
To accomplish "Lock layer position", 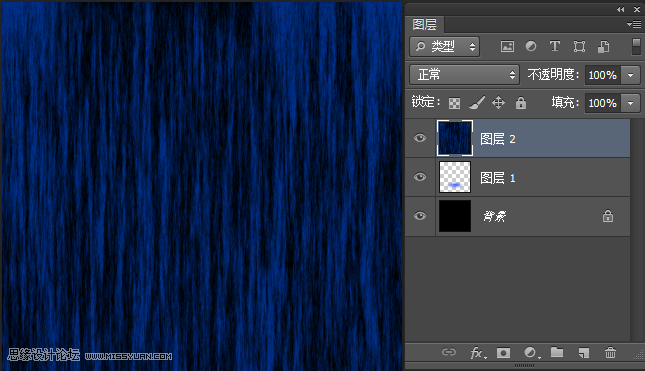I will [498, 102].
